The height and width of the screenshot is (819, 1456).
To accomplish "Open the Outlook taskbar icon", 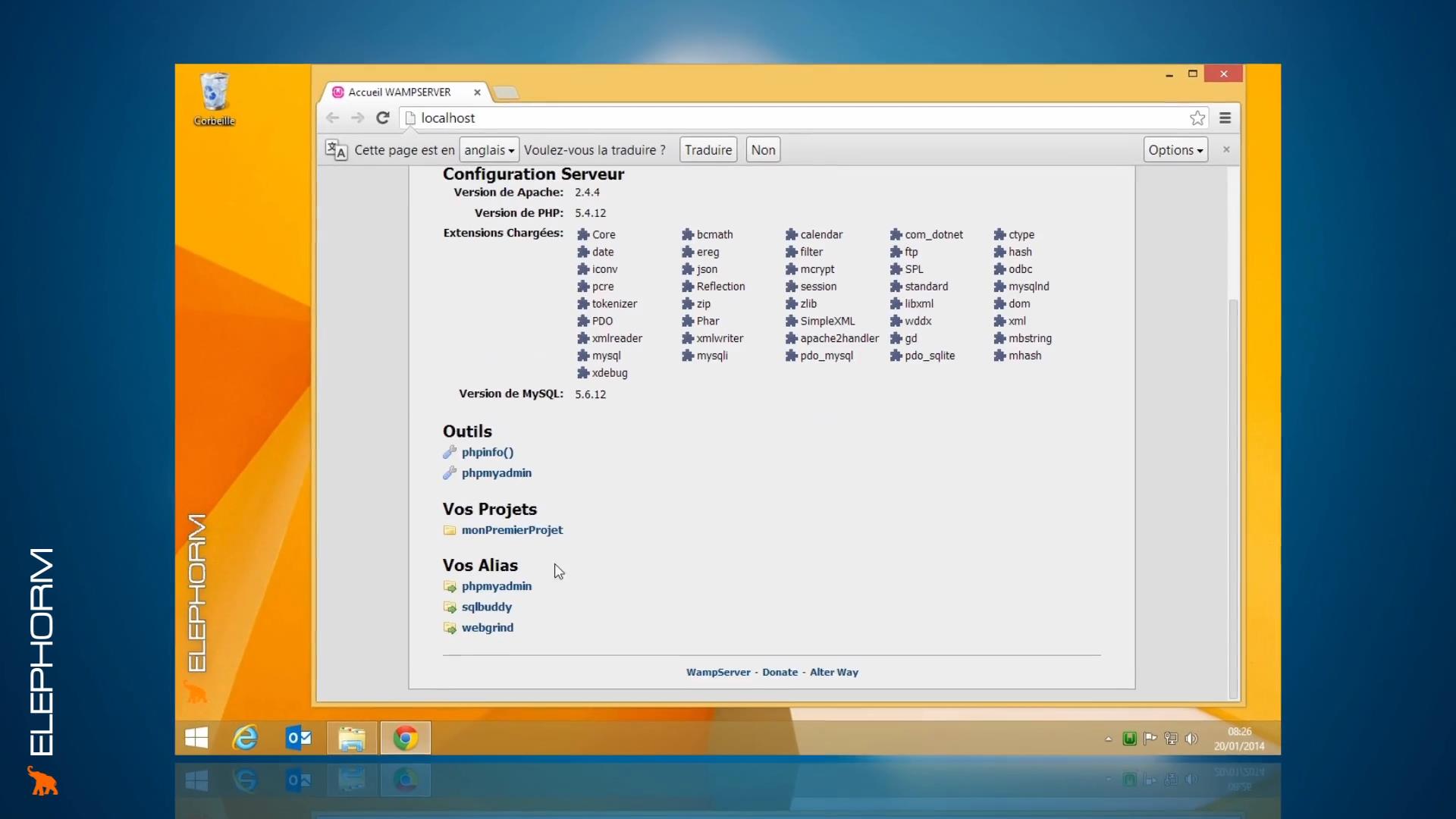I will [298, 737].
